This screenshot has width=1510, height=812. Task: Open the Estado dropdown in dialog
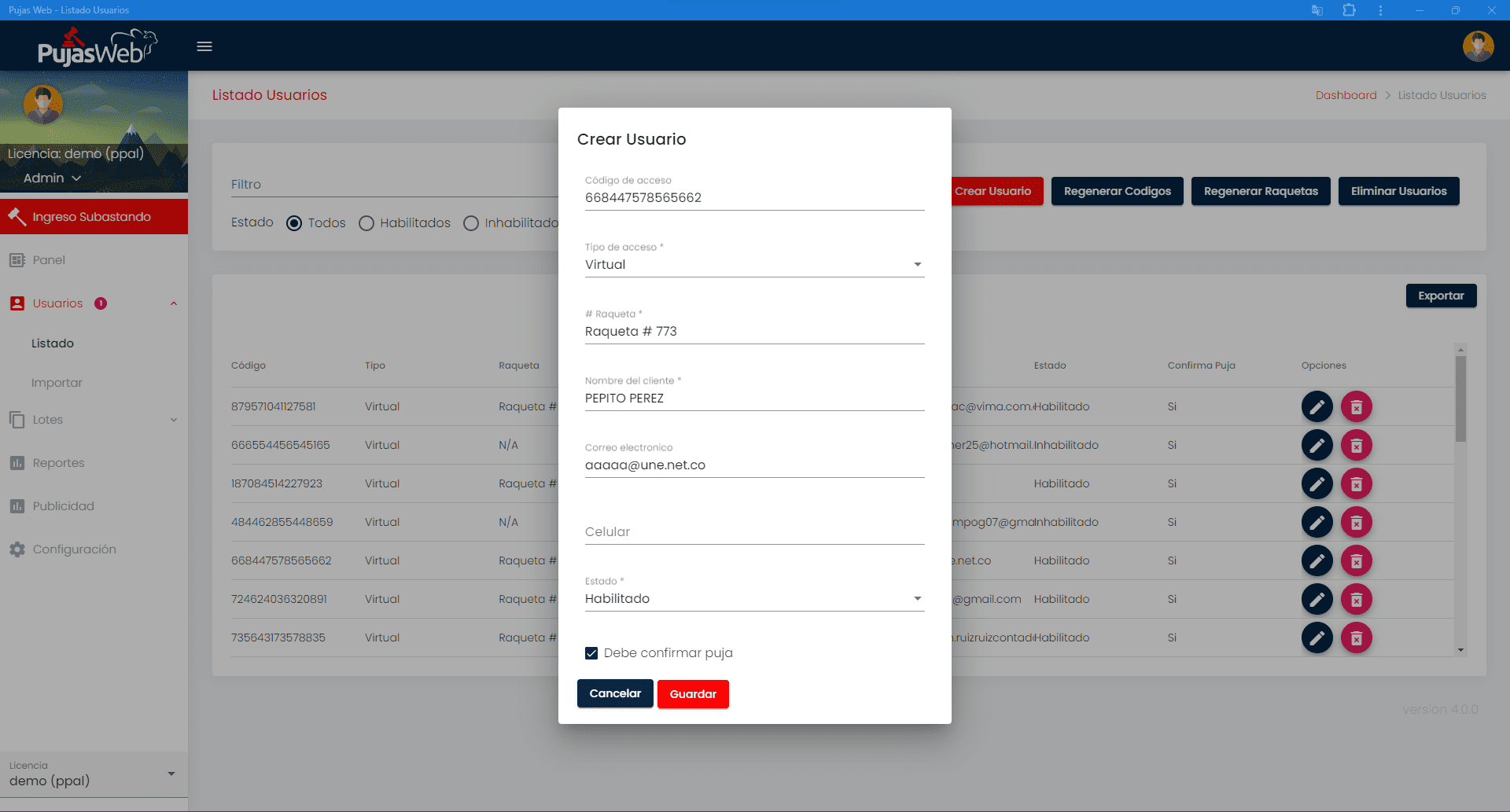[753, 599]
